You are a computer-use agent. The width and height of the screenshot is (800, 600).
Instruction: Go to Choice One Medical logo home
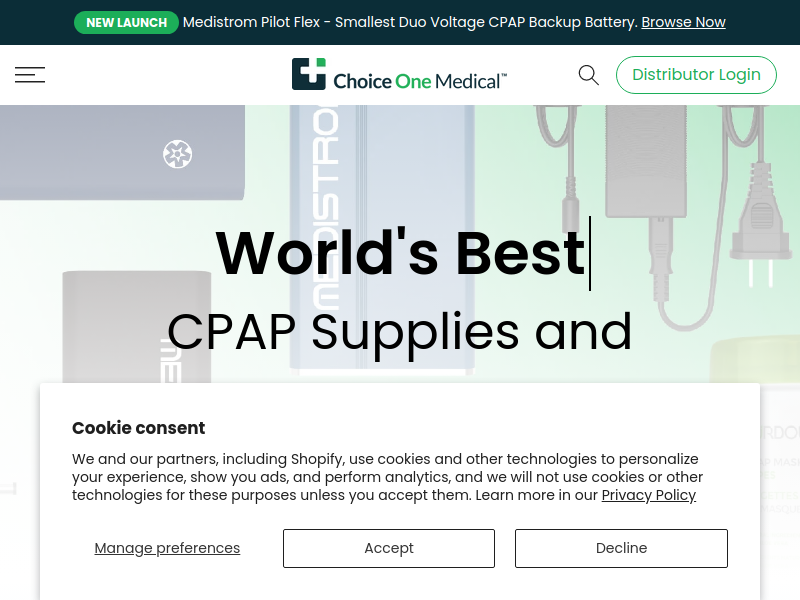pyautogui.click(x=399, y=74)
